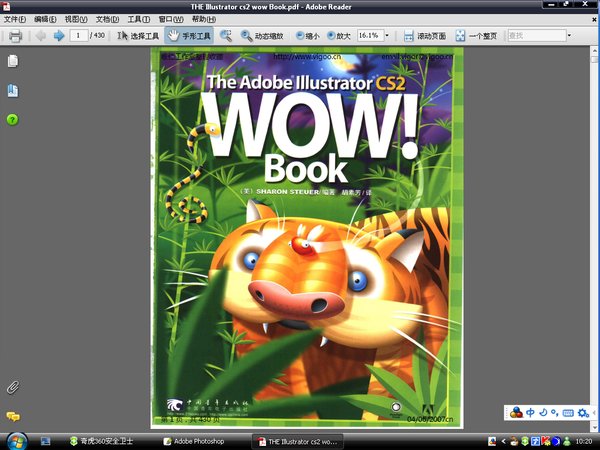This screenshot has height=450, width=600.
Task: Click the zoom percentage field 16.1%
Action: (x=370, y=36)
